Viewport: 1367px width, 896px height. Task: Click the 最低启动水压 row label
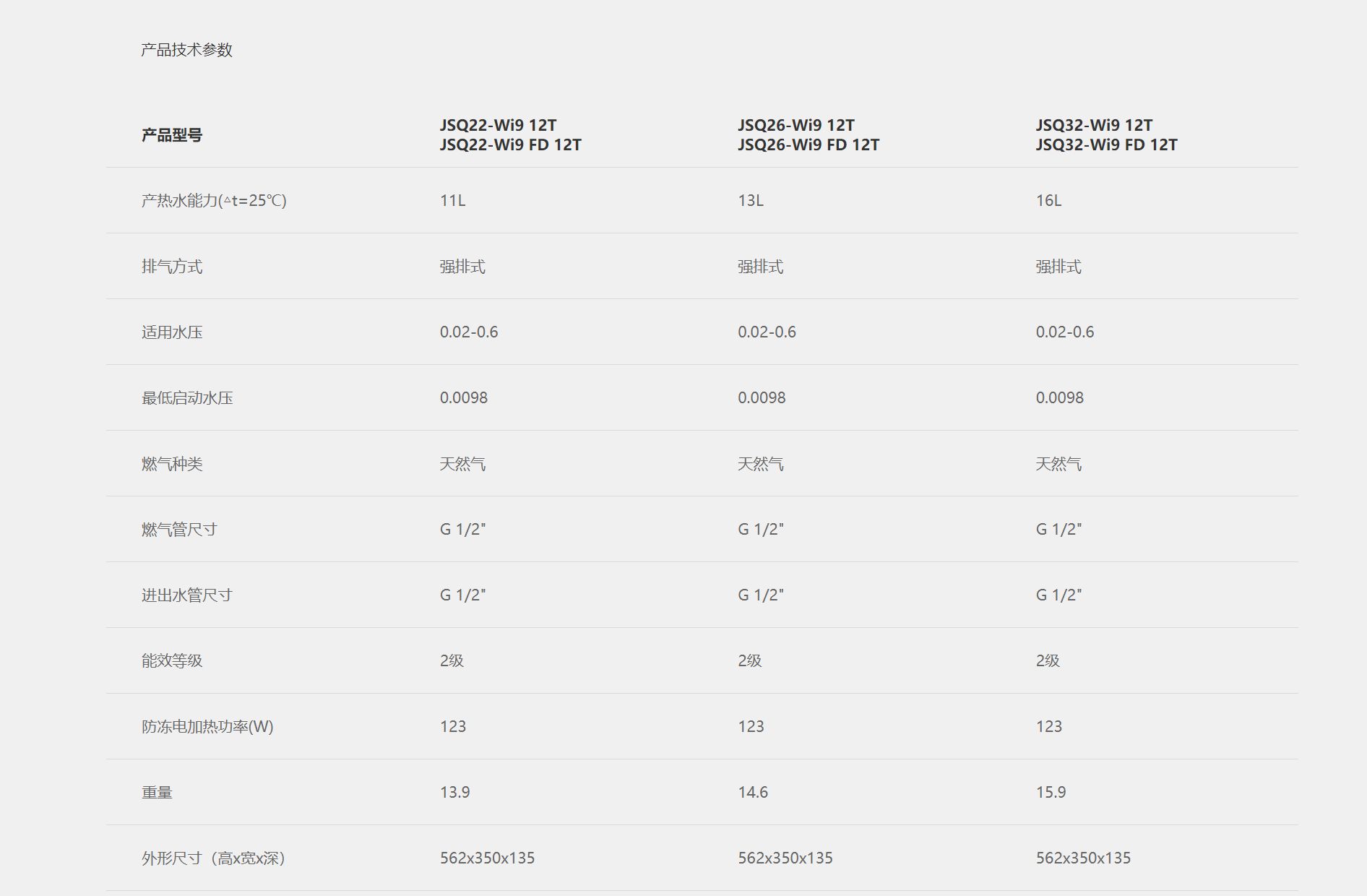[x=187, y=398]
